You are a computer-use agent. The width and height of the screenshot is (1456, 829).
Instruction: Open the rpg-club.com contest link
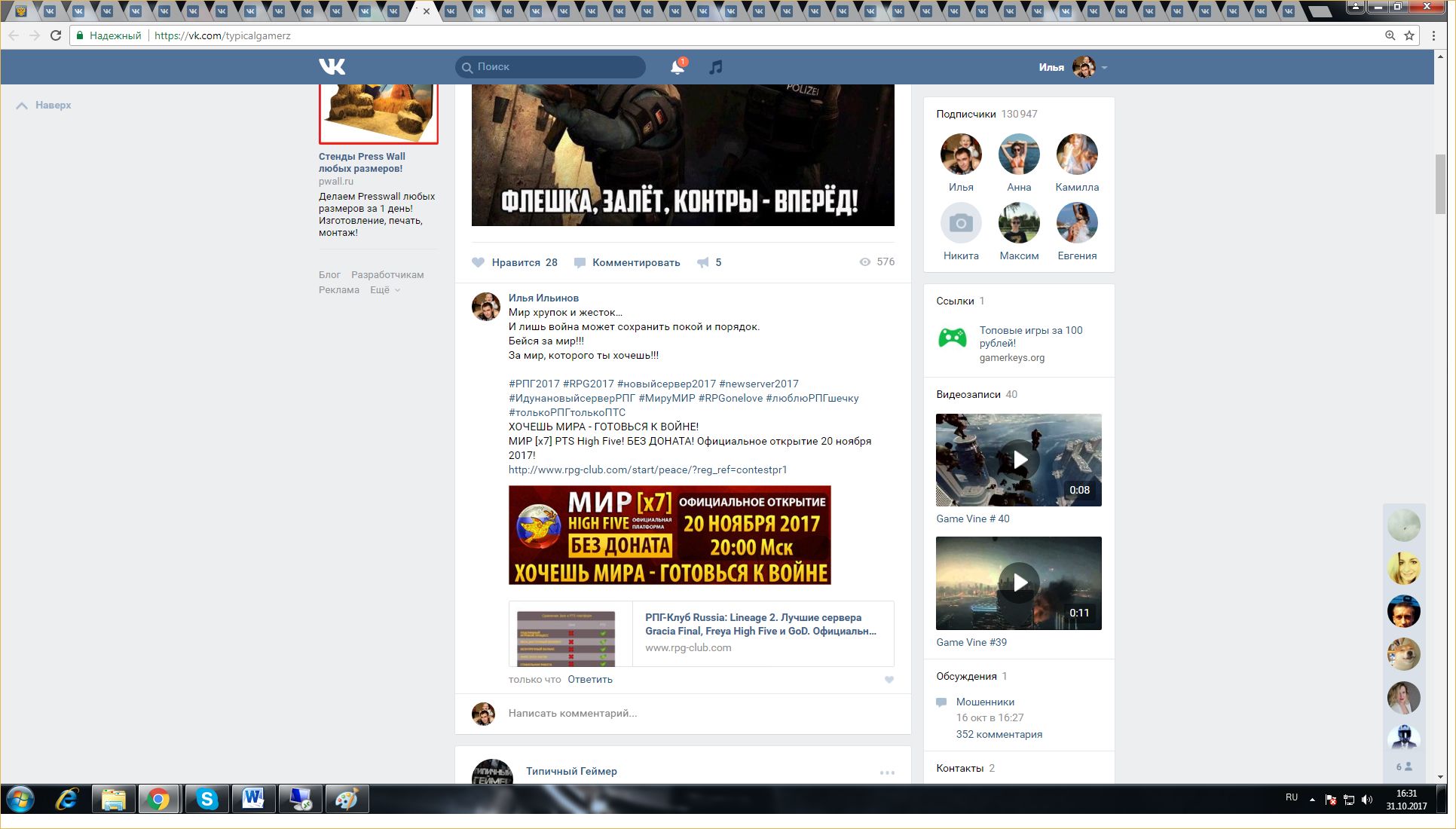coord(647,470)
